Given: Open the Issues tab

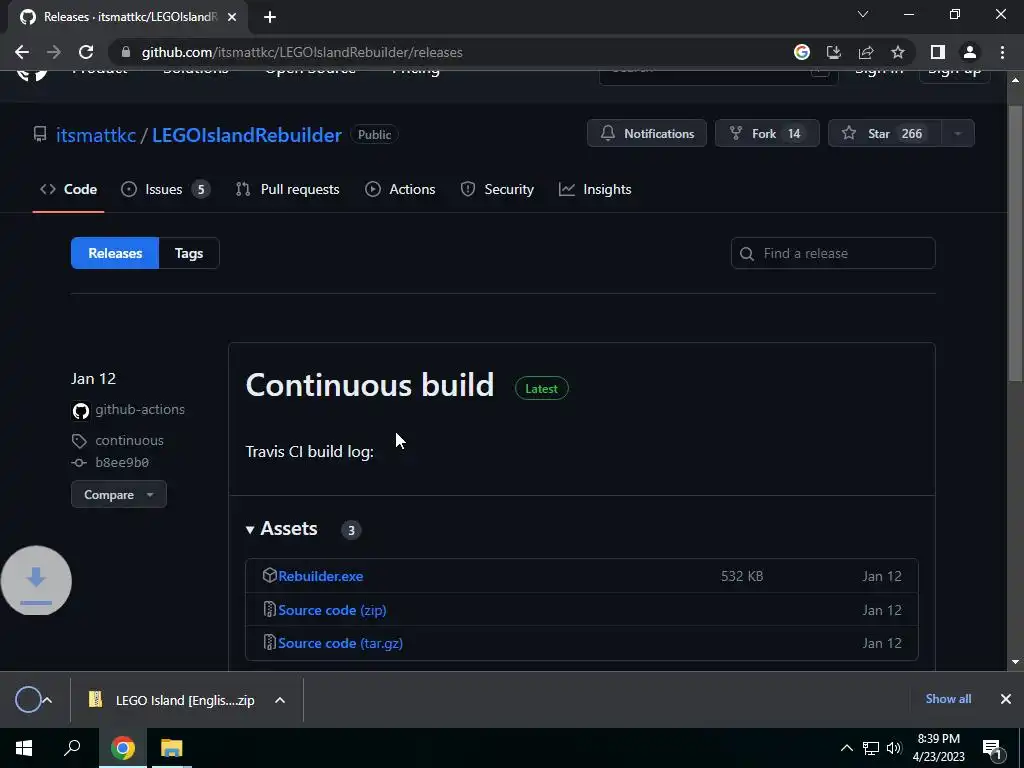Looking at the screenshot, I should [165, 189].
